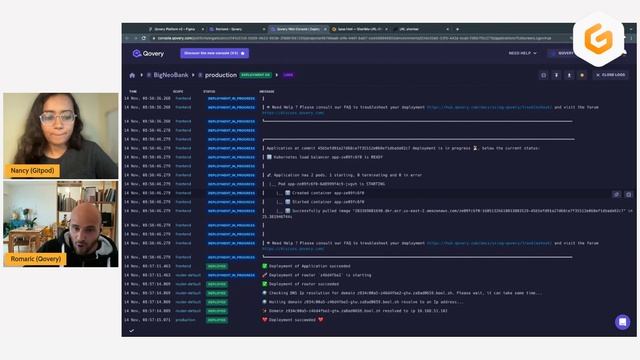Click production scope in last log row
The image size is (640, 360).
(185, 320)
